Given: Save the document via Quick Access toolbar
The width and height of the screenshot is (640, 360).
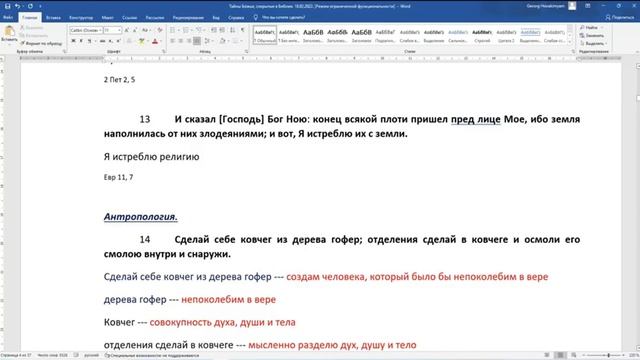Looking at the screenshot, I should [x=7, y=6].
